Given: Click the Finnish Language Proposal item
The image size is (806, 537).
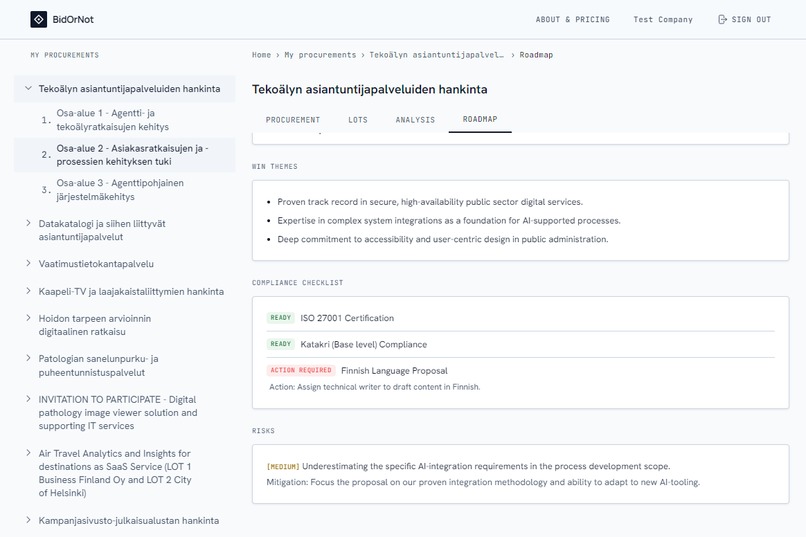Looking at the screenshot, I should coord(394,371).
